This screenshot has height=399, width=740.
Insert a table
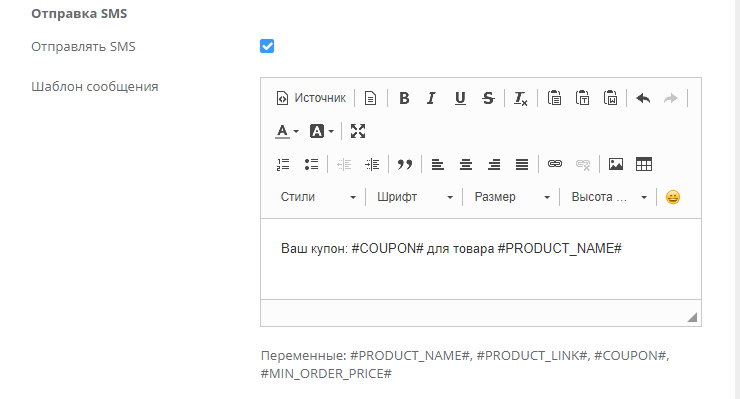(x=644, y=164)
